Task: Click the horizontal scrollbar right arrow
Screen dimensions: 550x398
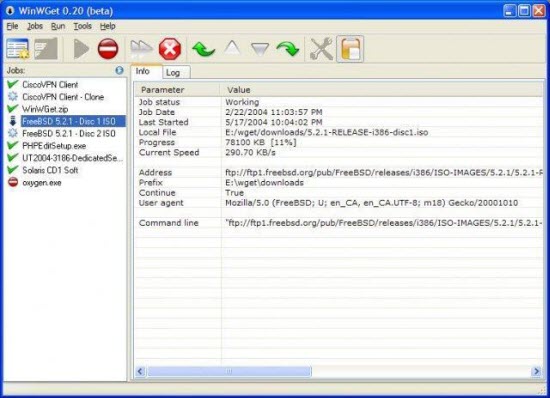Action: (x=536, y=371)
